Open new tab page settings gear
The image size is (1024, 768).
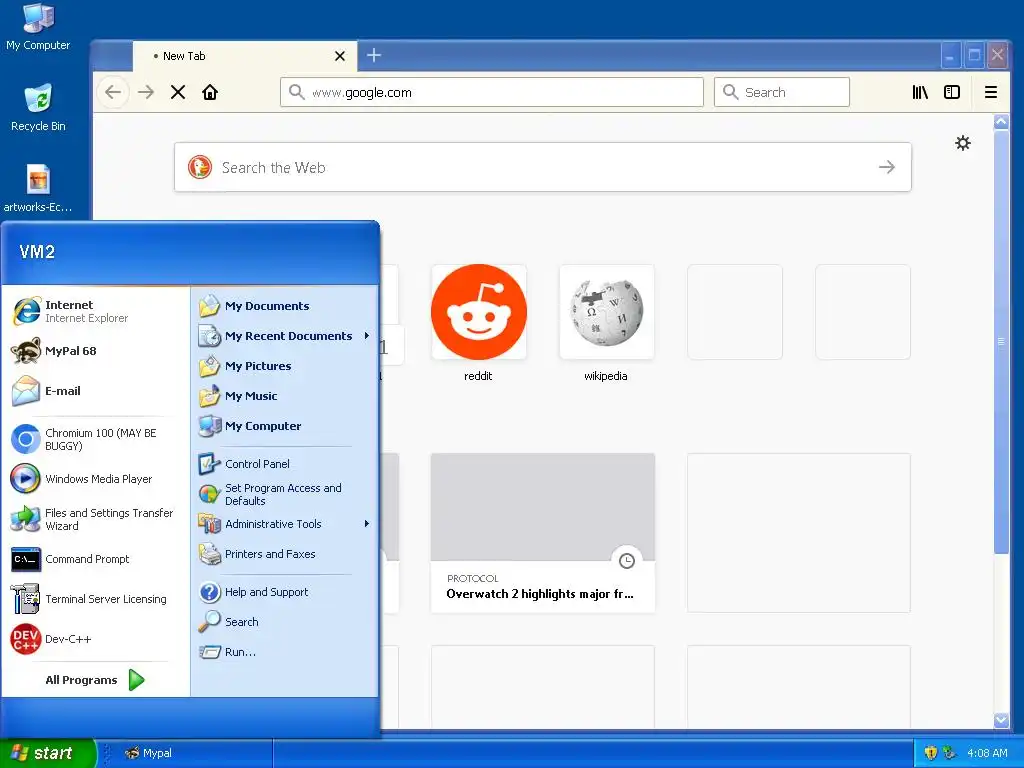point(963,143)
